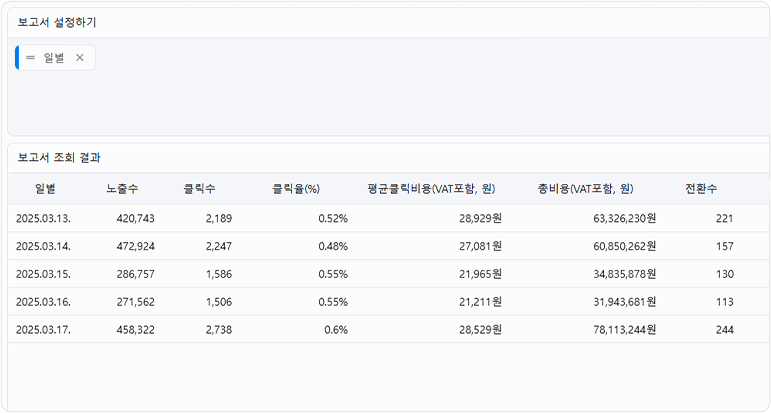Click the 0.6% click rate cell
771x413 pixels.
[x=336, y=330]
